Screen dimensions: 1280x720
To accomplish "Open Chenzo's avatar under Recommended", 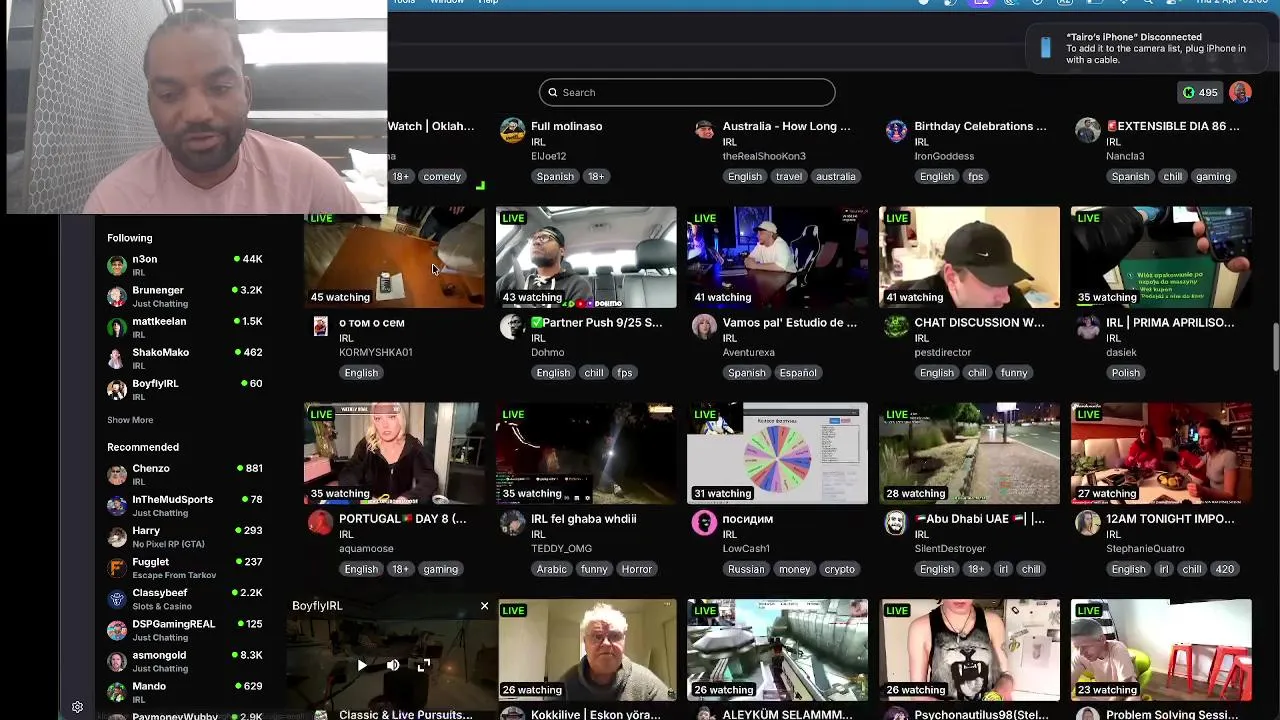I will coord(117,474).
